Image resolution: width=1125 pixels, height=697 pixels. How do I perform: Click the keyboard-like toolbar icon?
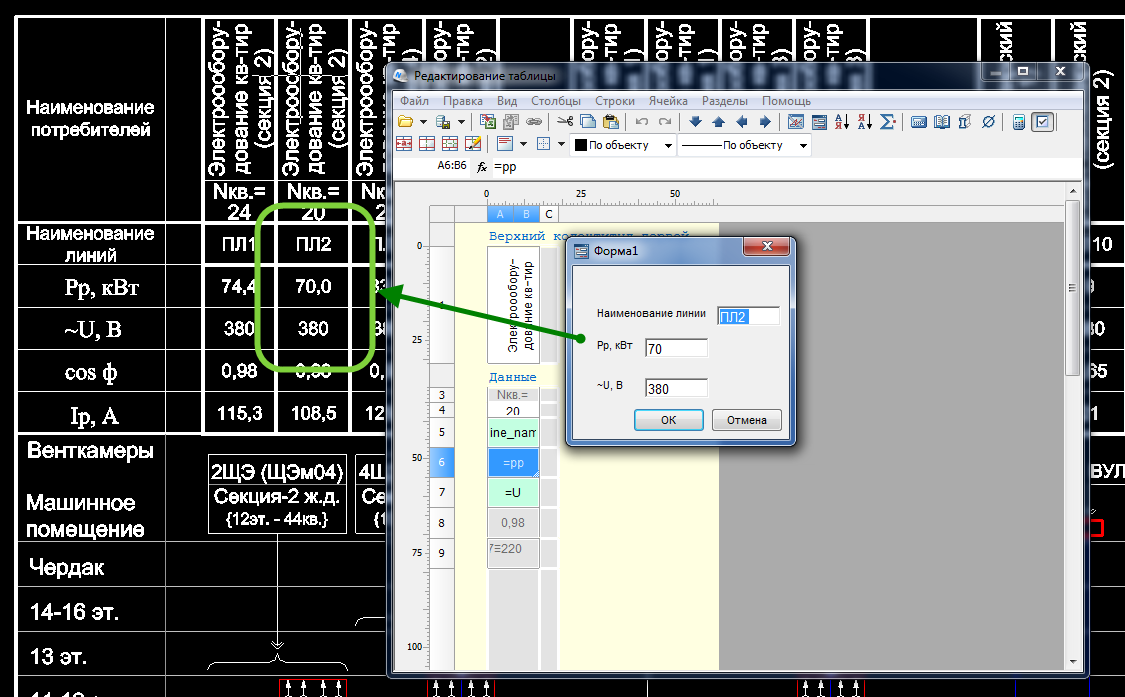click(918, 122)
